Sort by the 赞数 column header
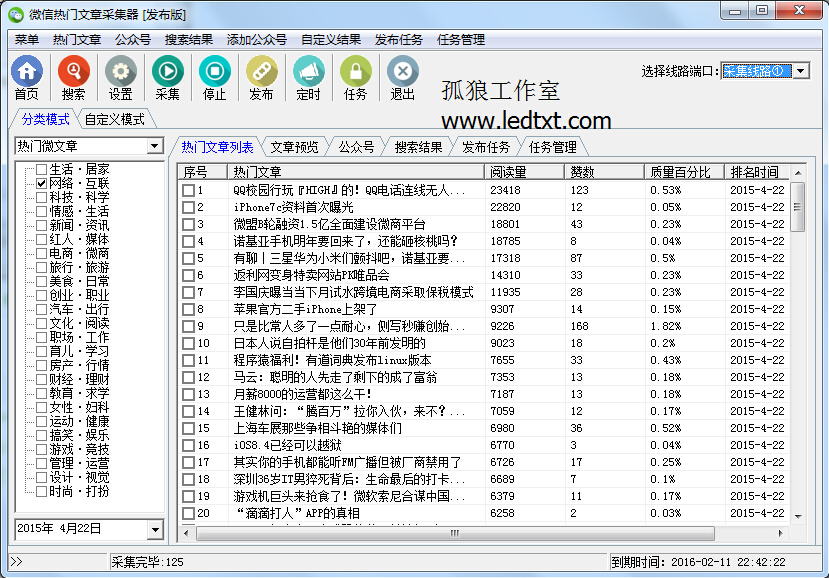 point(604,172)
